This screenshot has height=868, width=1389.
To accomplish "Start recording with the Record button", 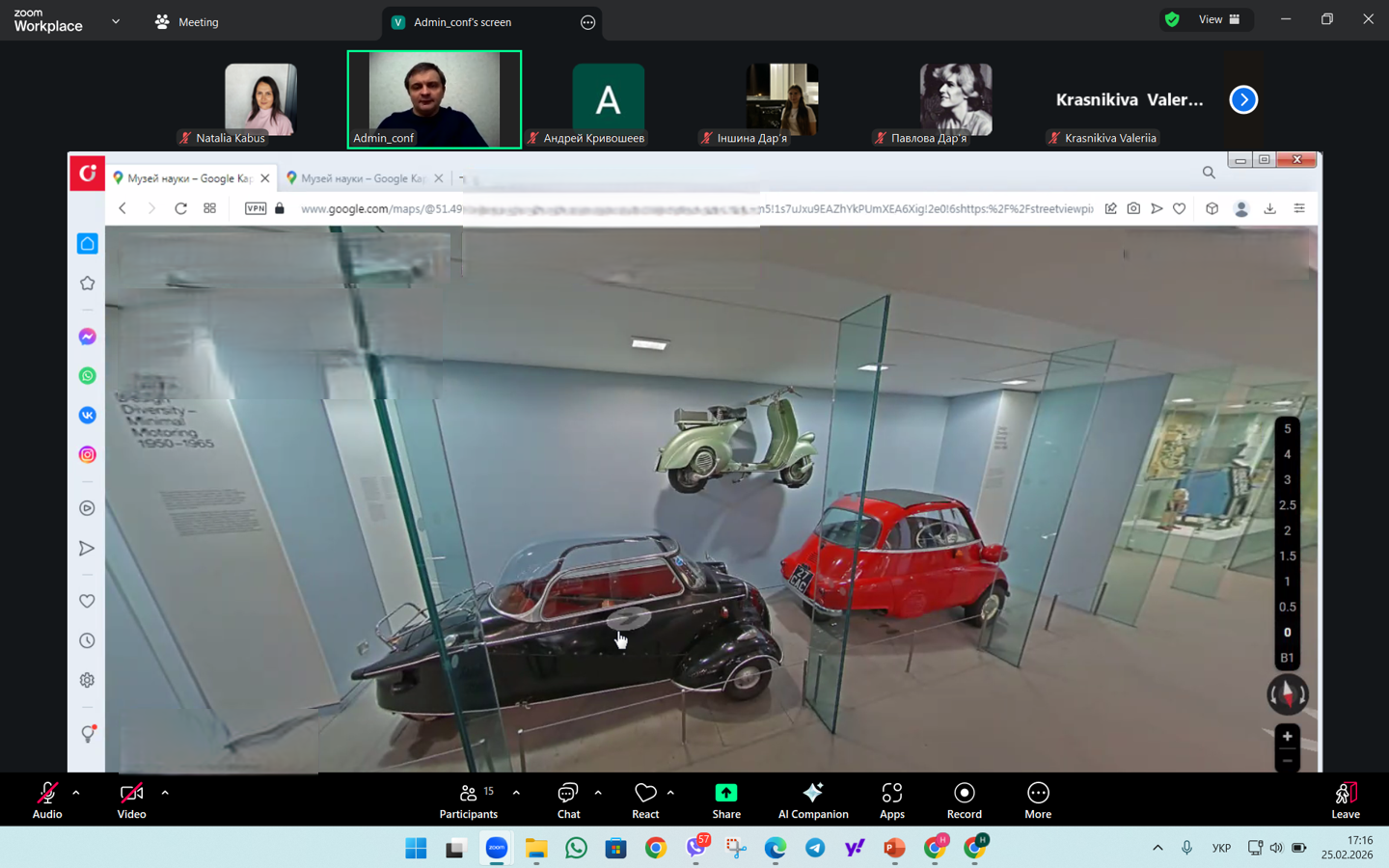I will coord(964,800).
